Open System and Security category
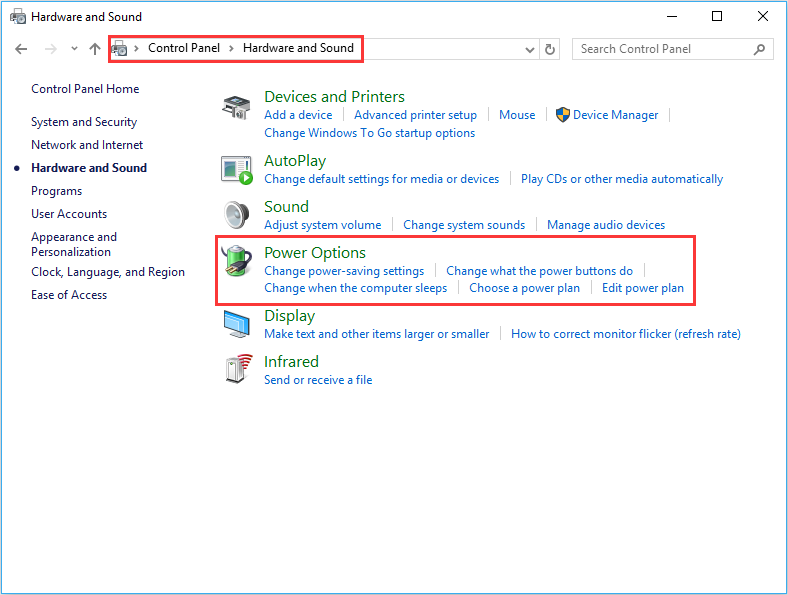 (84, 122)
